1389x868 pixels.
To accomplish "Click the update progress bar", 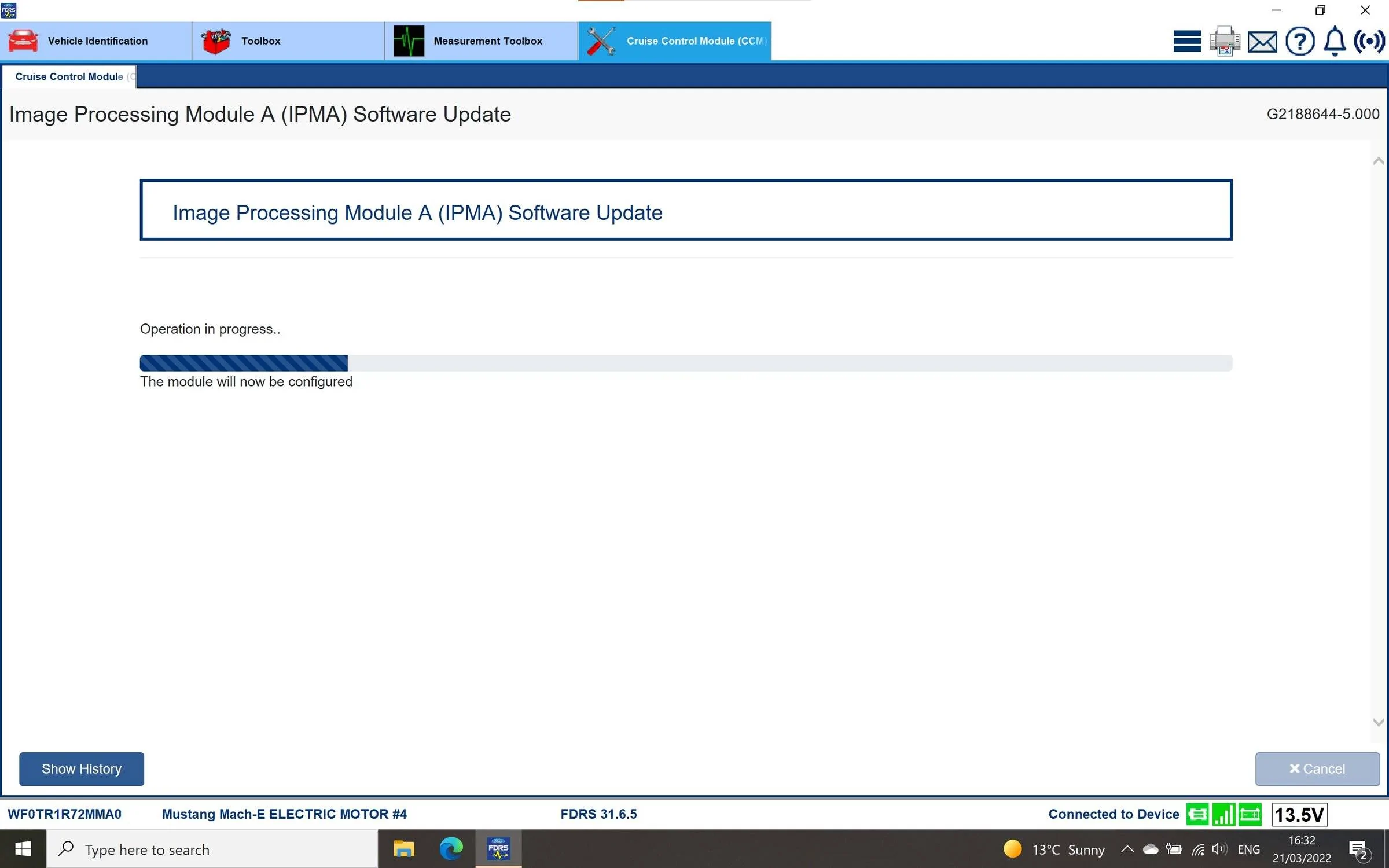I will 686,363.
